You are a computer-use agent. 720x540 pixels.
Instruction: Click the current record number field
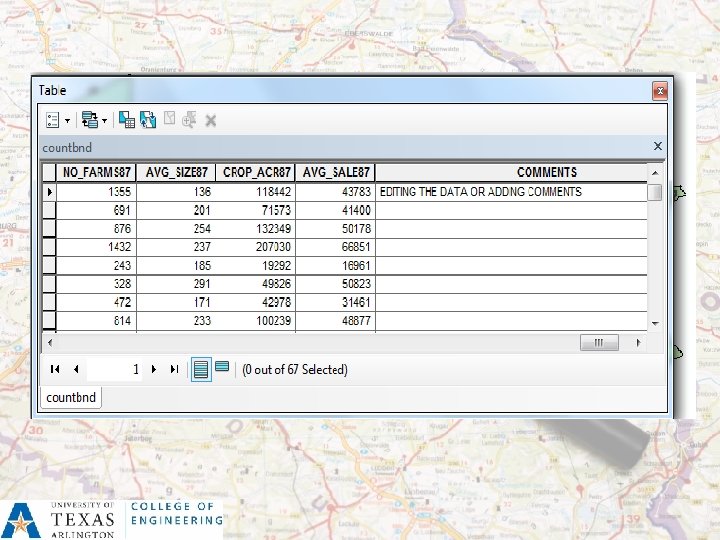[x=114, y=369]
